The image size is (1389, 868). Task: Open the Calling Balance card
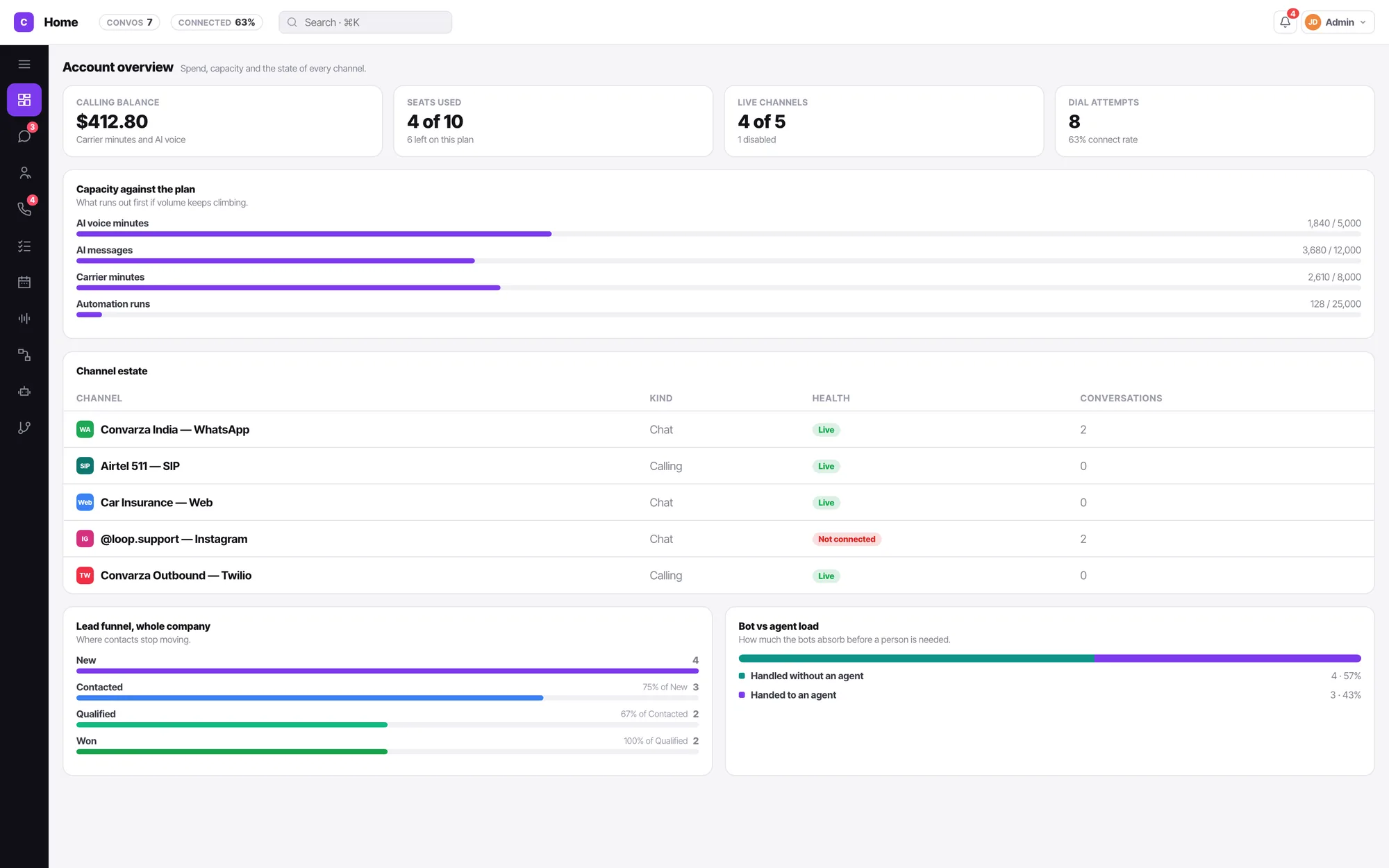(x=222, y=121)
